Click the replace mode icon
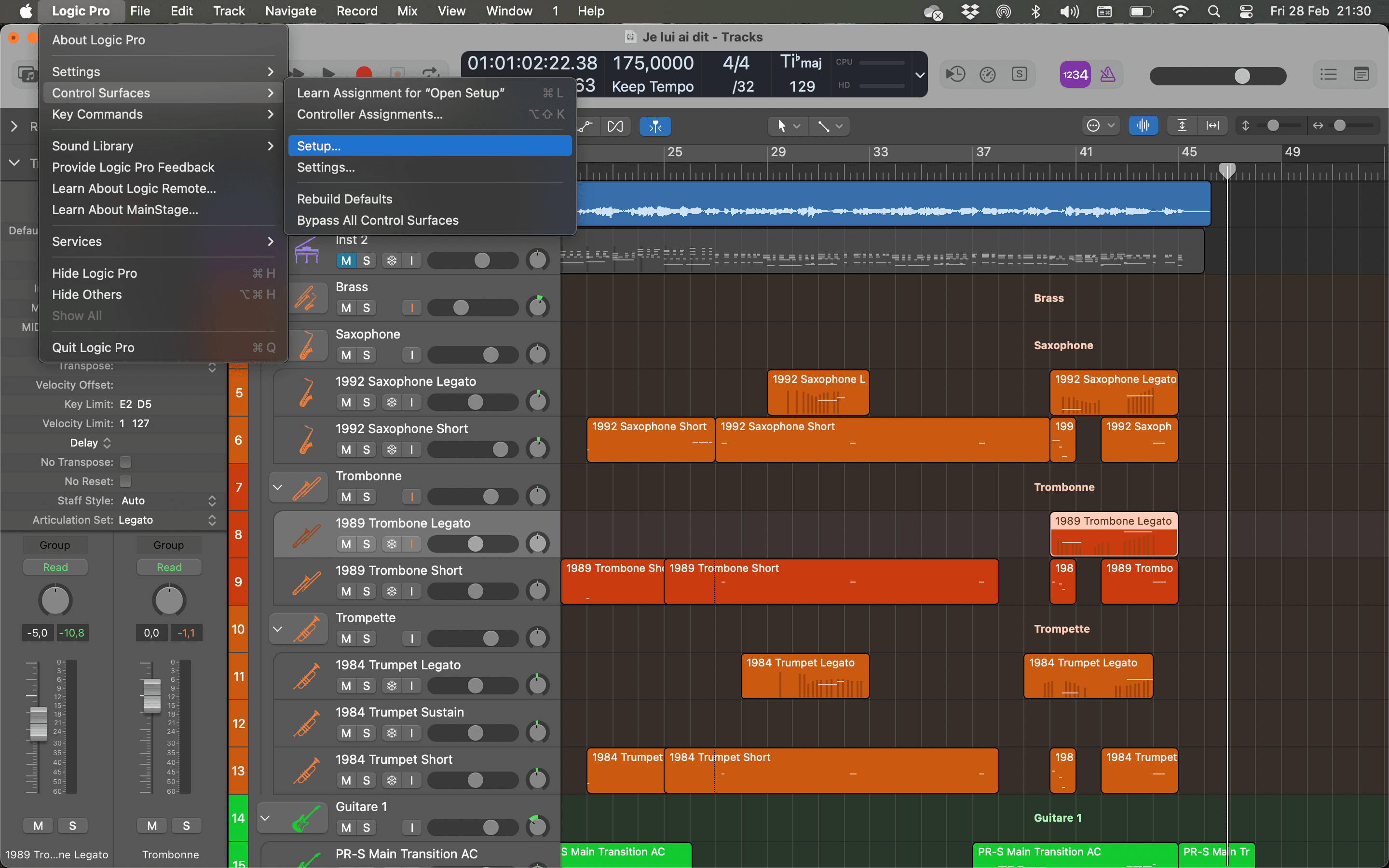The height and width of the screenshot is (868, 1389). click(x=955, y=75)
